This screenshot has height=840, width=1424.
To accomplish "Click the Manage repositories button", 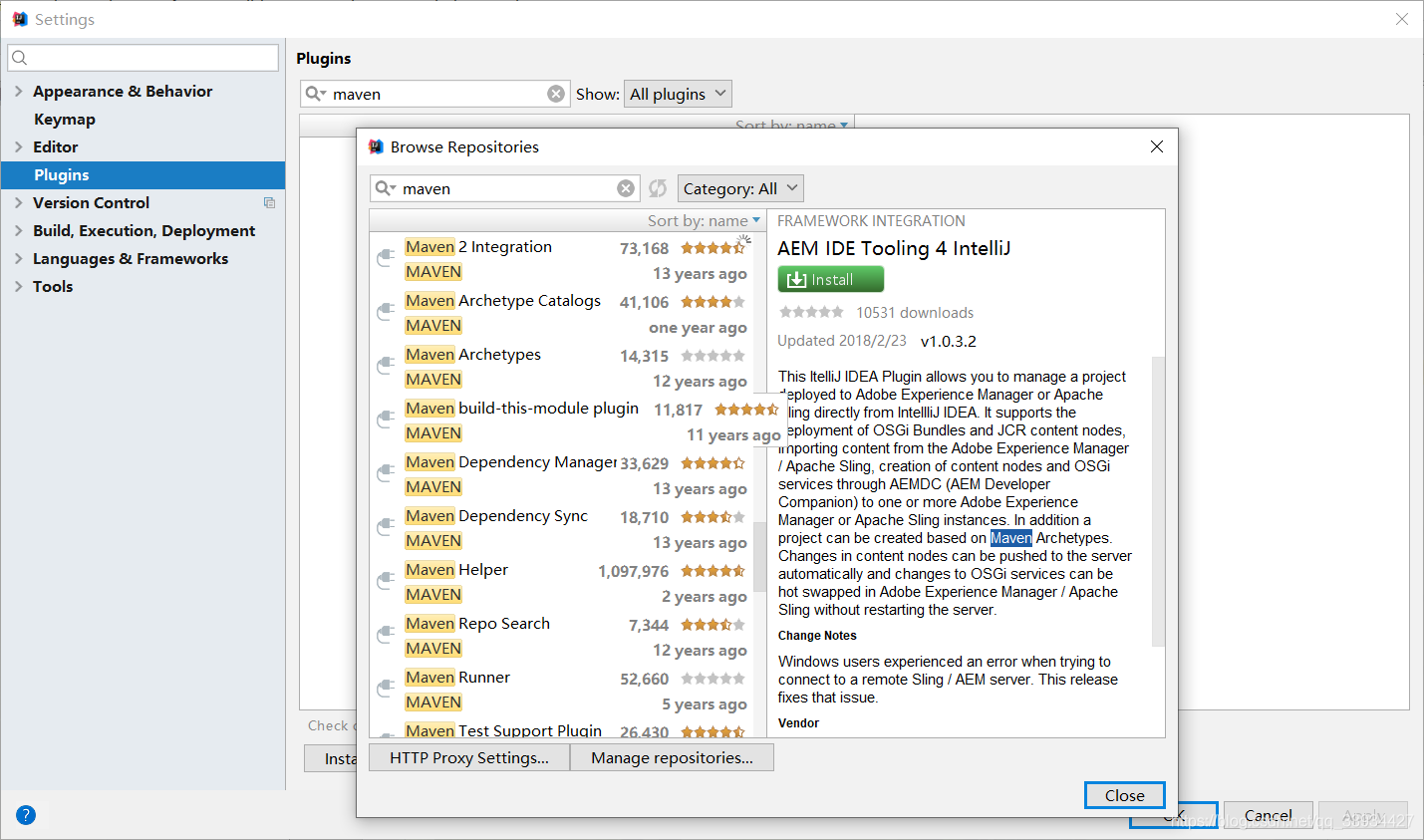I will point(672,757).
